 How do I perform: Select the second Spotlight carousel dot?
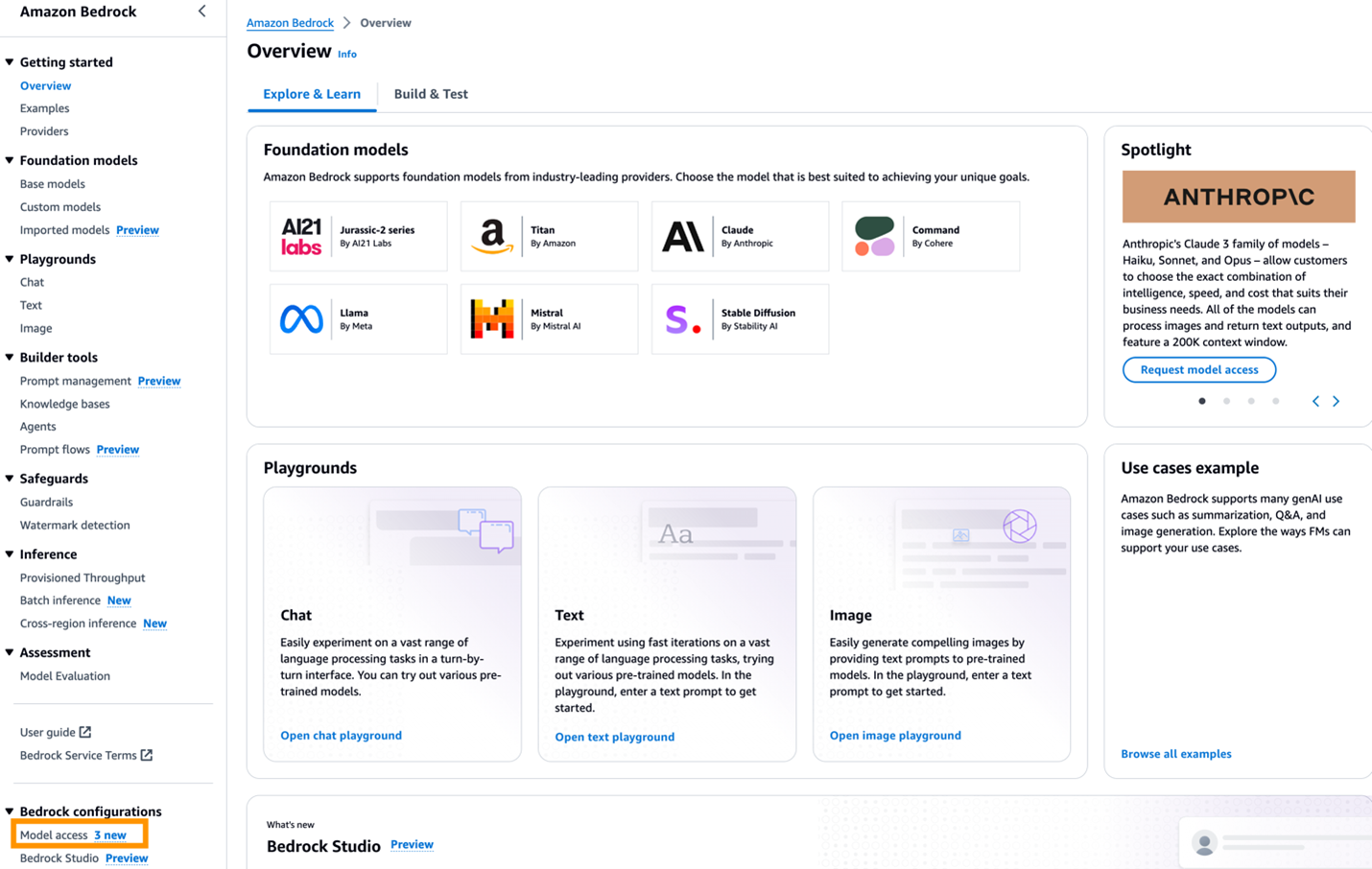point(1226,401)
